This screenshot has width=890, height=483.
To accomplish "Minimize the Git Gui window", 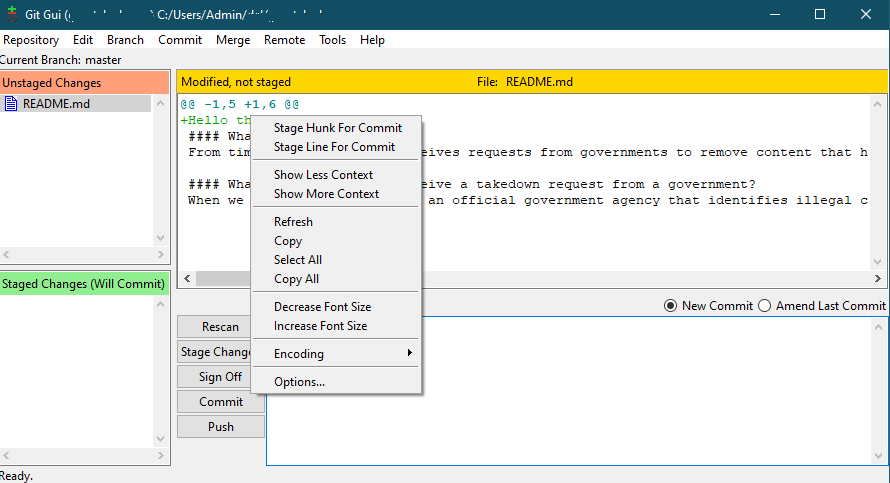I will [775, 14].
